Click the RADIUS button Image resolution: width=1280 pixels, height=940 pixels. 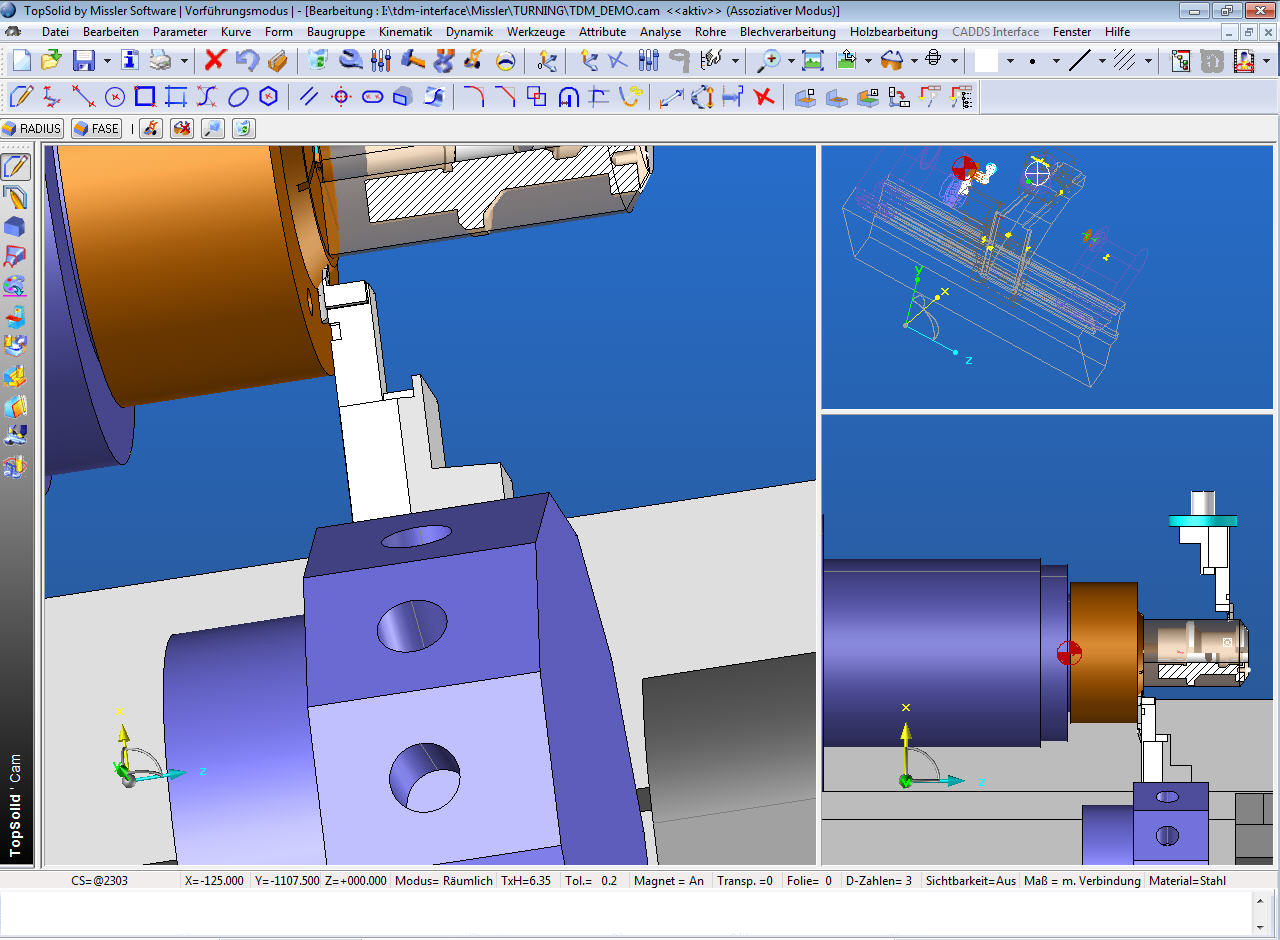point(32,128)
